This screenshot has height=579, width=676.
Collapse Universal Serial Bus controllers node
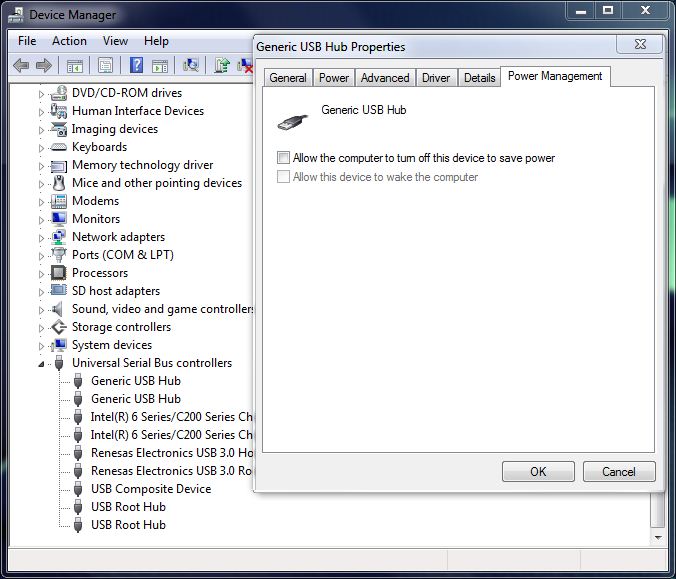(x=41, y=364)
